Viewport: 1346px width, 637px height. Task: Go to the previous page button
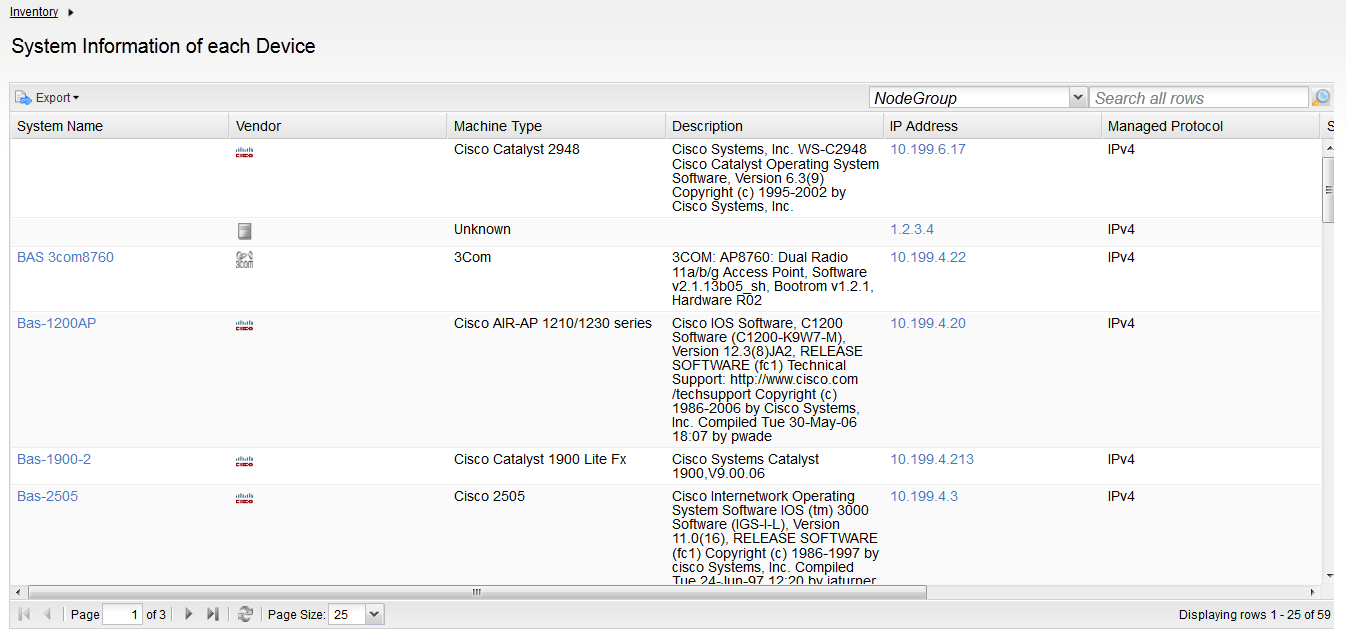(47, 614)
